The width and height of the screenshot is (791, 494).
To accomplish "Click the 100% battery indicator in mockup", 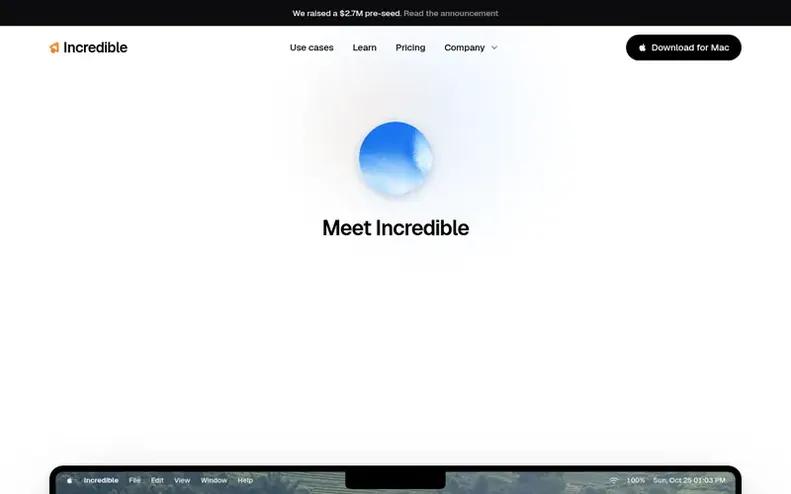I will 636,480.
